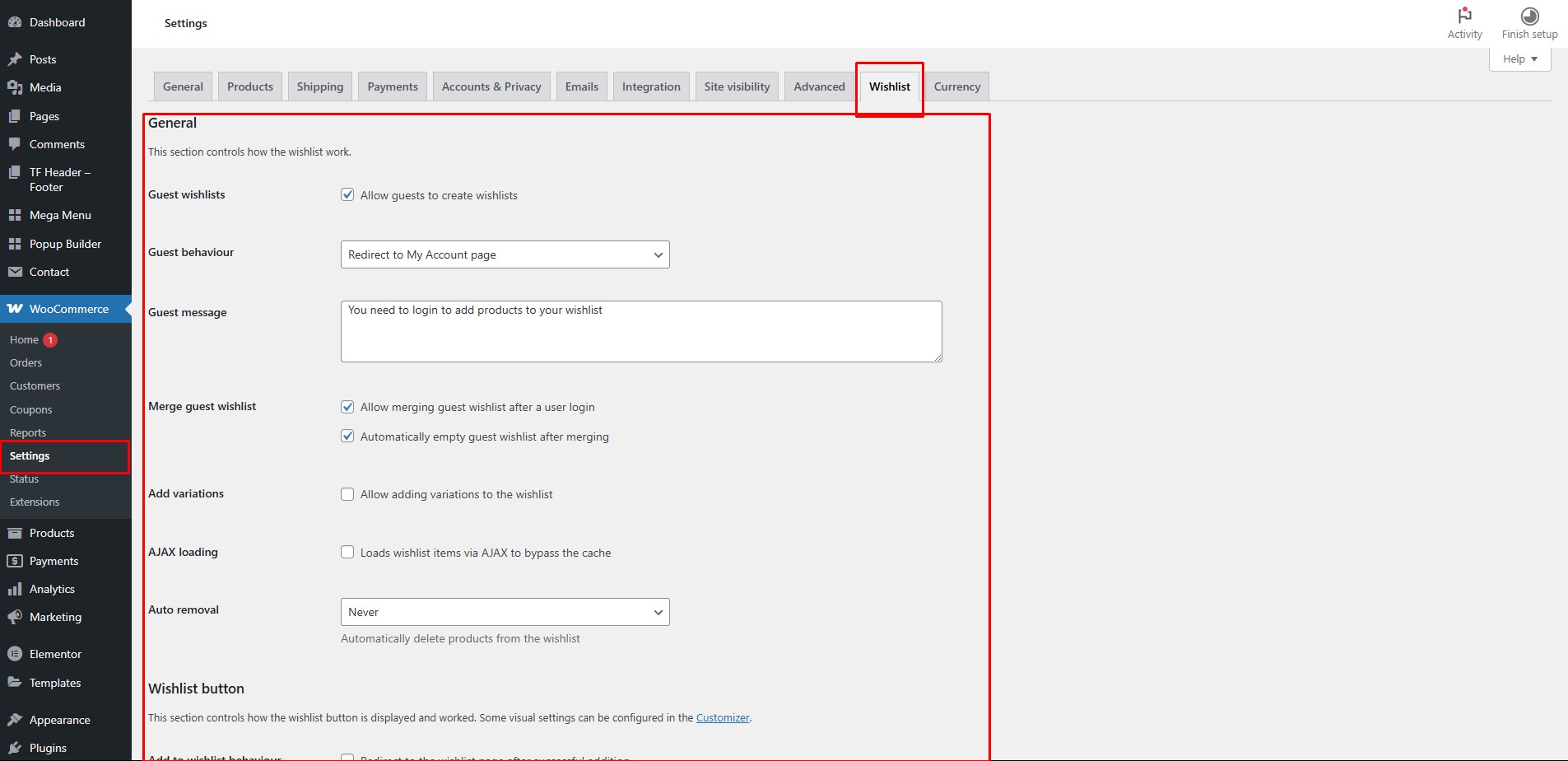
Task: Click the Pages icon in sidebar
Action: (x=15, y=116)
